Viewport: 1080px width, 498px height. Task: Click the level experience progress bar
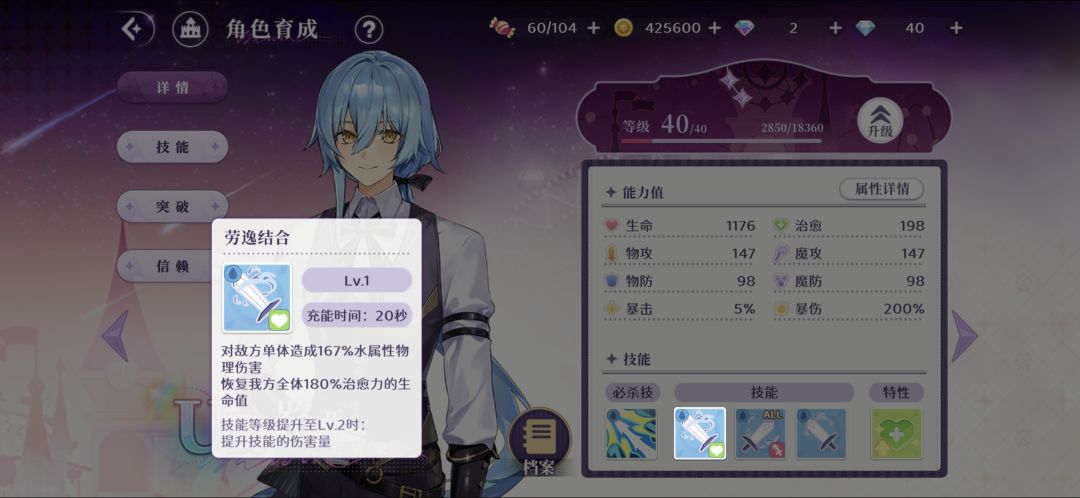[721, 141]
